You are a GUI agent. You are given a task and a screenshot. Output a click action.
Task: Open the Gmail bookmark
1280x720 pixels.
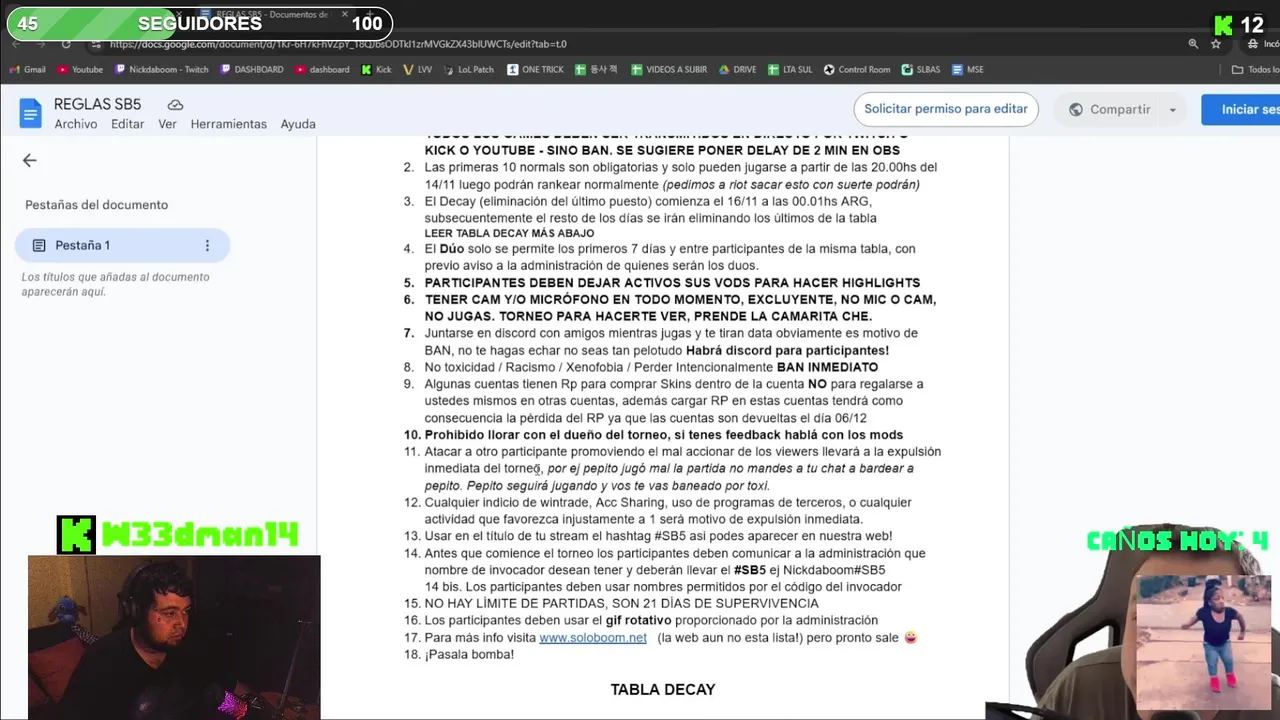pos(28,70)
